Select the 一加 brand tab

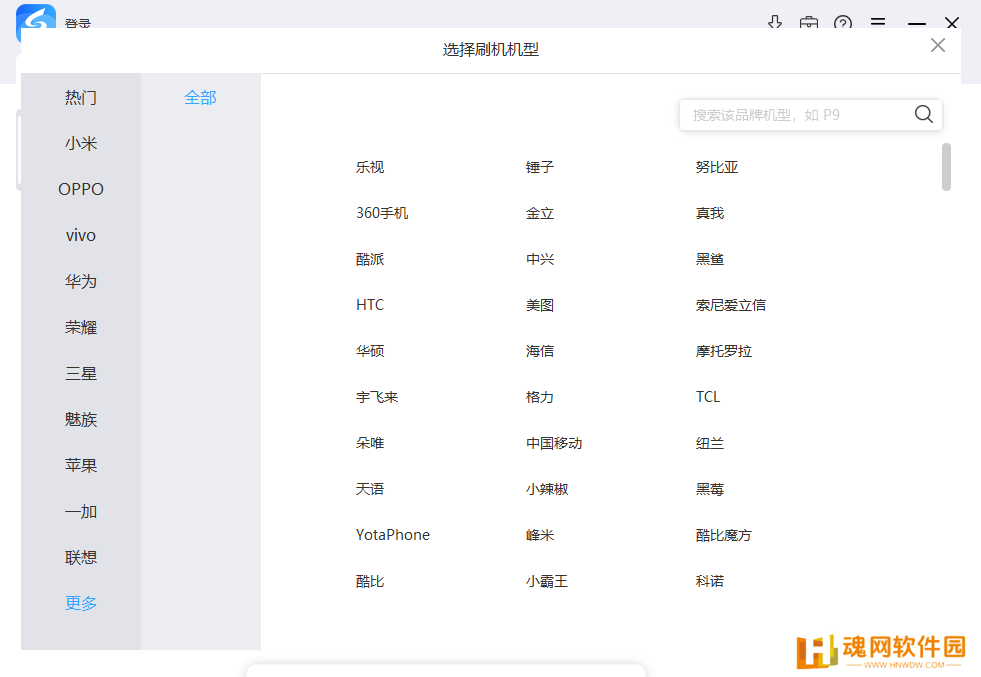click(x=81, y=511)
